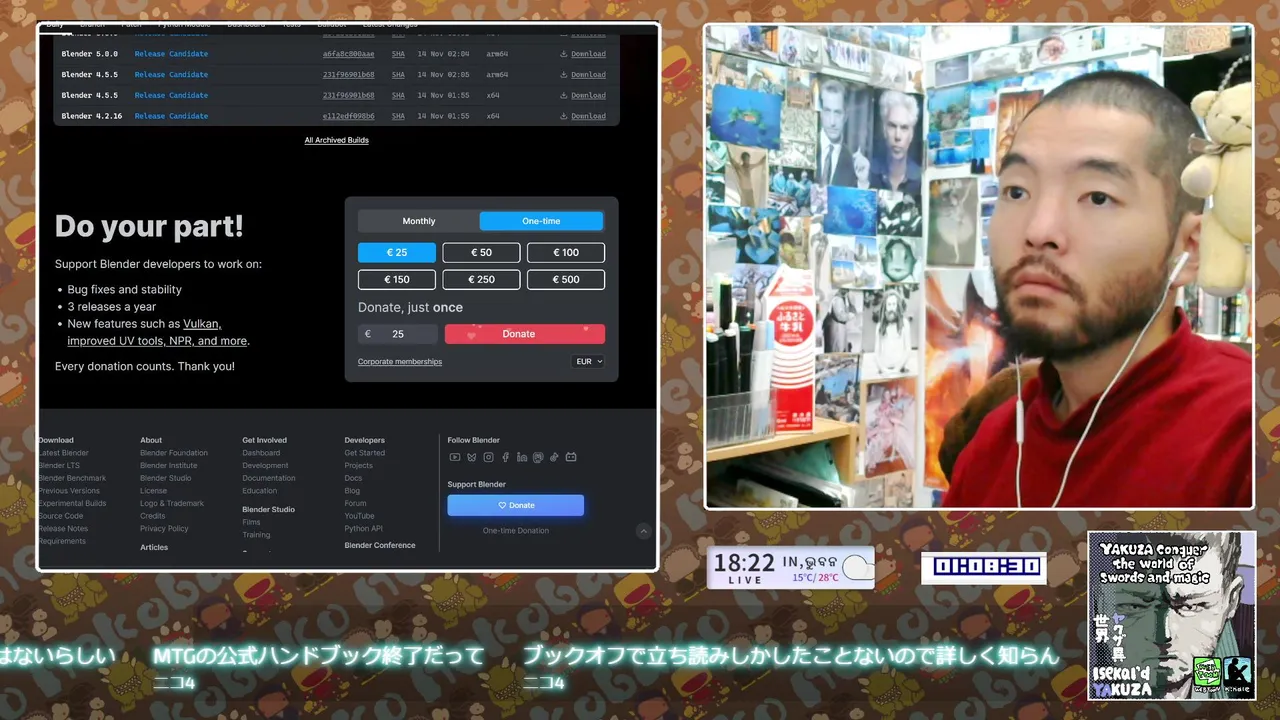
Task: Open Blender's Instagram icon in footer
Action: 488,457
